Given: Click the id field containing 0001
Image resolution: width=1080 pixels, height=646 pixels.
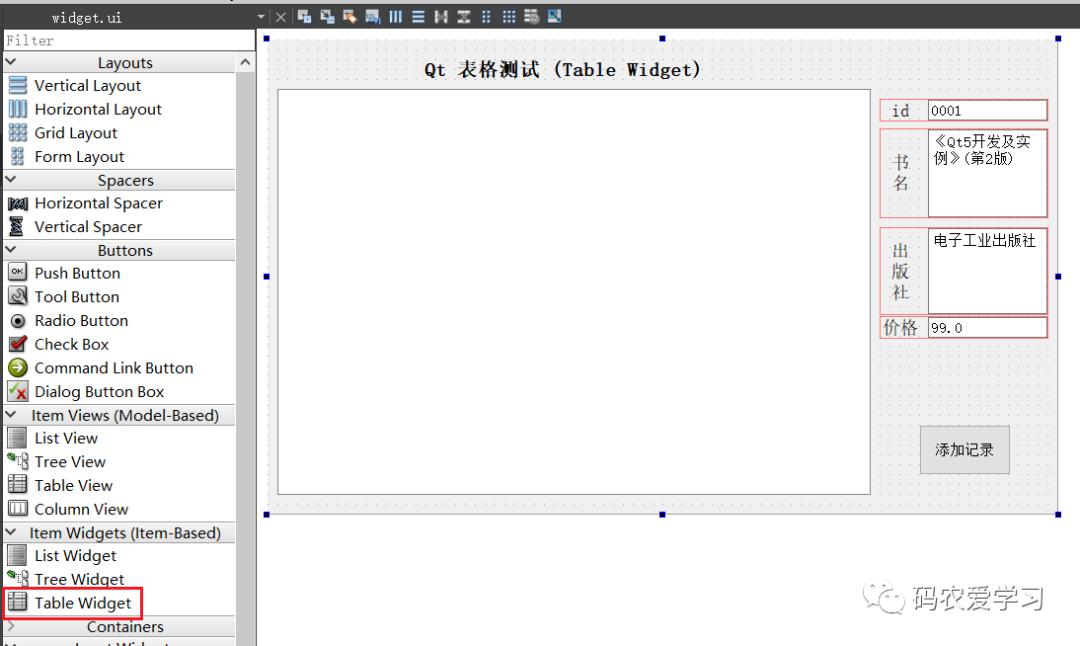Looking at the screenshot, I should pos(987,110).
